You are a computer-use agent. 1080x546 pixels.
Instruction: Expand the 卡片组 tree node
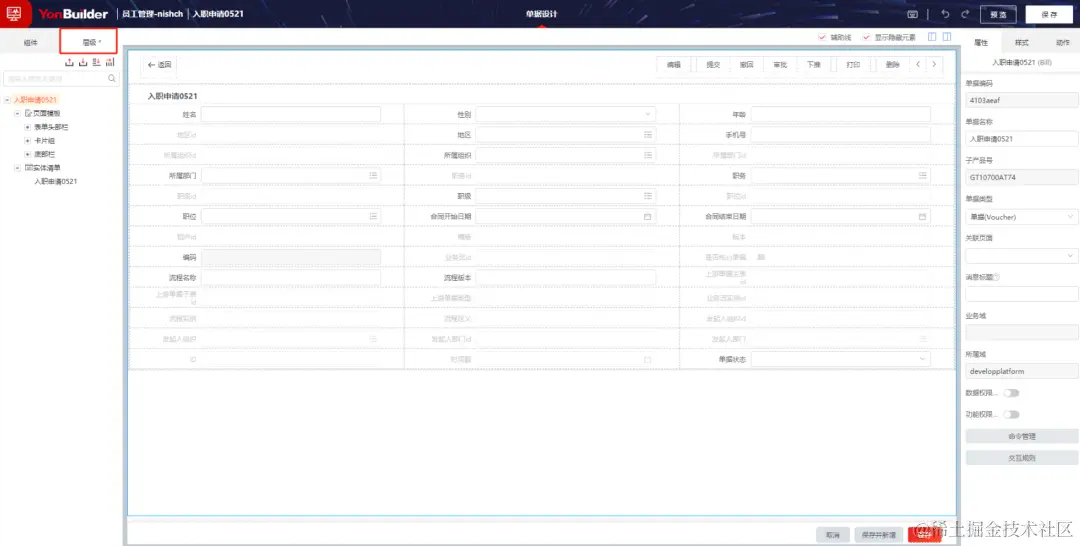[28, 140]
